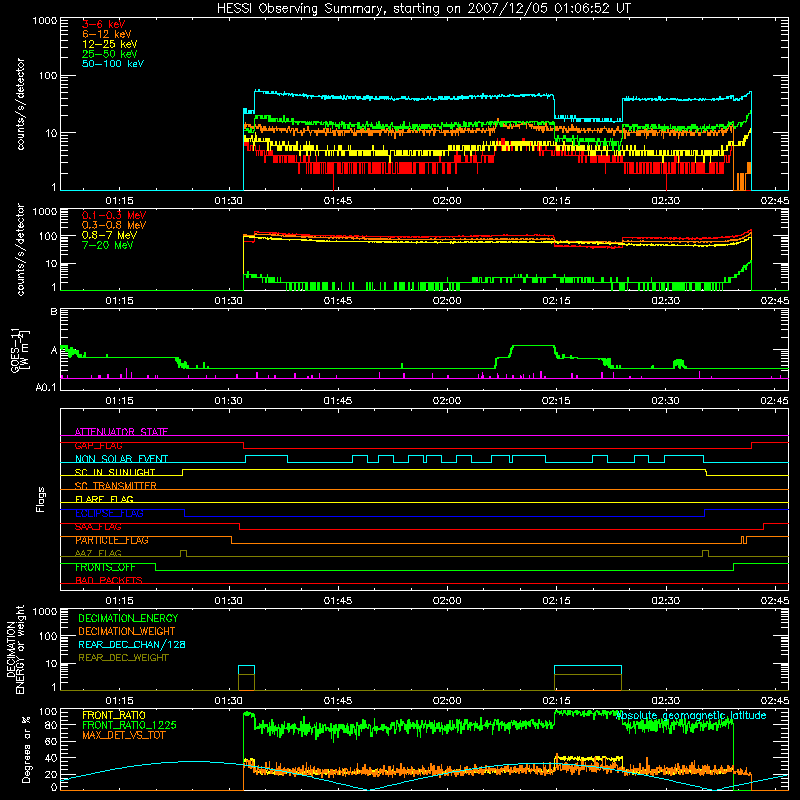
Task: Click 01:15 tick under top count-rate plot
Action: [x=119, y=201]
